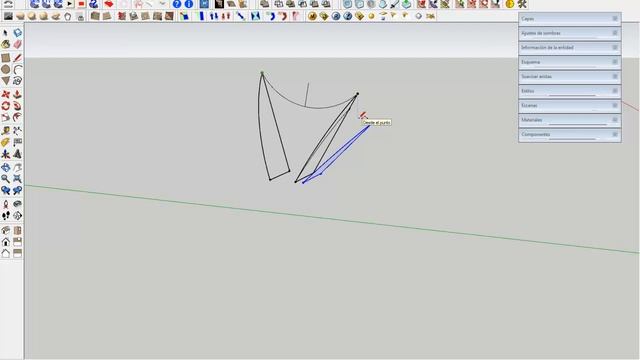
Task: Click the Zoom Extents tool
Action: click(17, 179)
